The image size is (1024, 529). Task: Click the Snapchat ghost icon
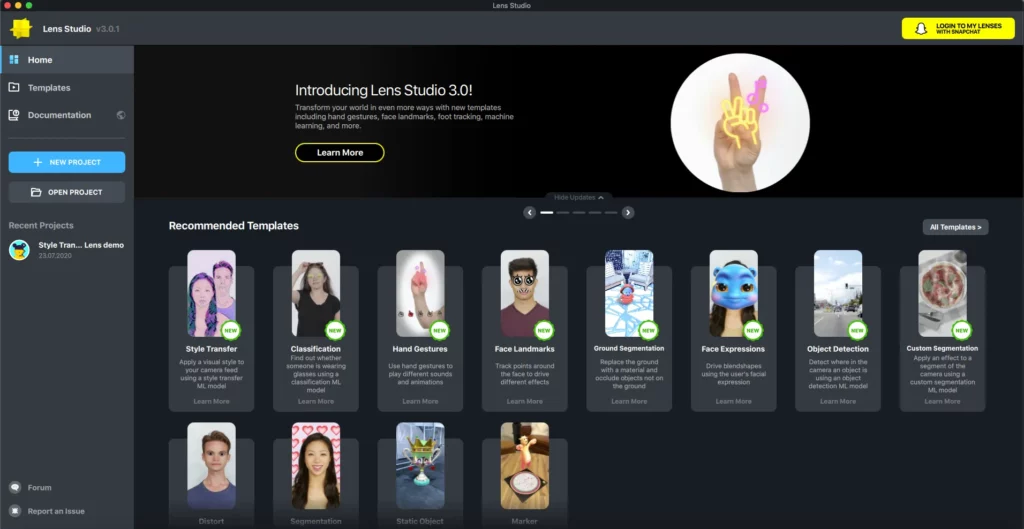click(921, 29)
